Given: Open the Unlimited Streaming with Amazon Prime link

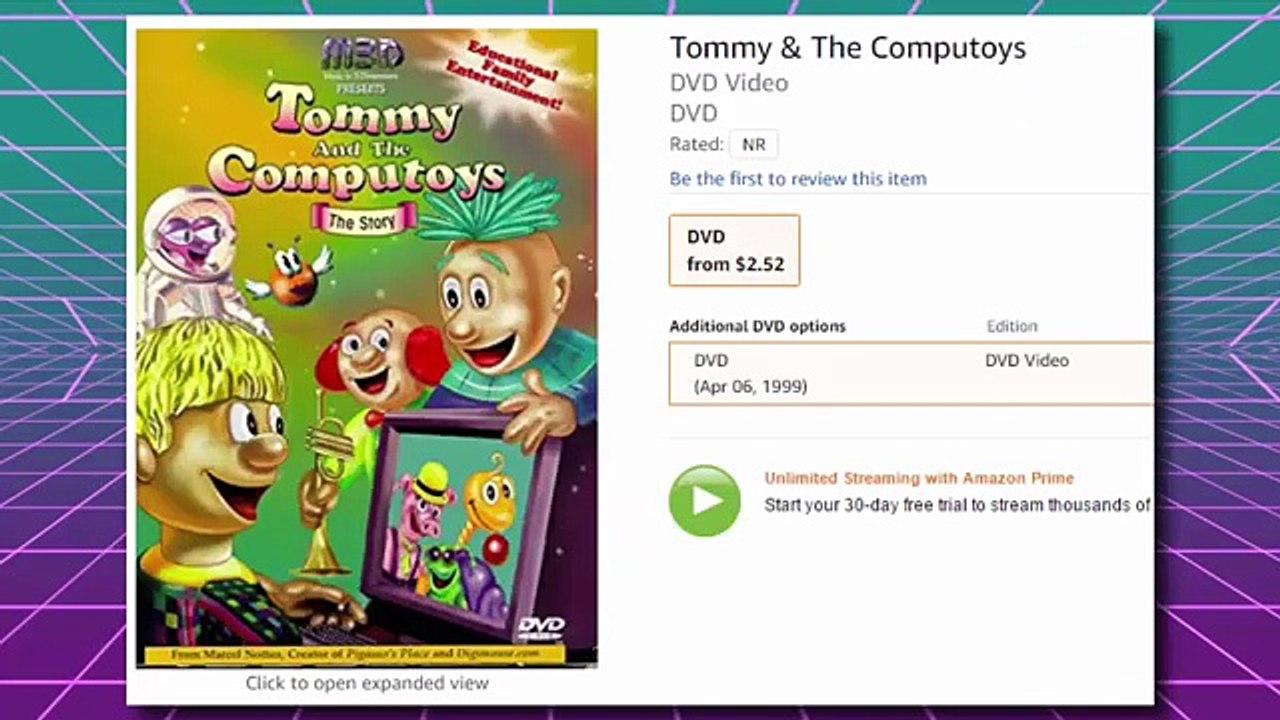Looking at the screenshot, I should (x=918, y=478).
